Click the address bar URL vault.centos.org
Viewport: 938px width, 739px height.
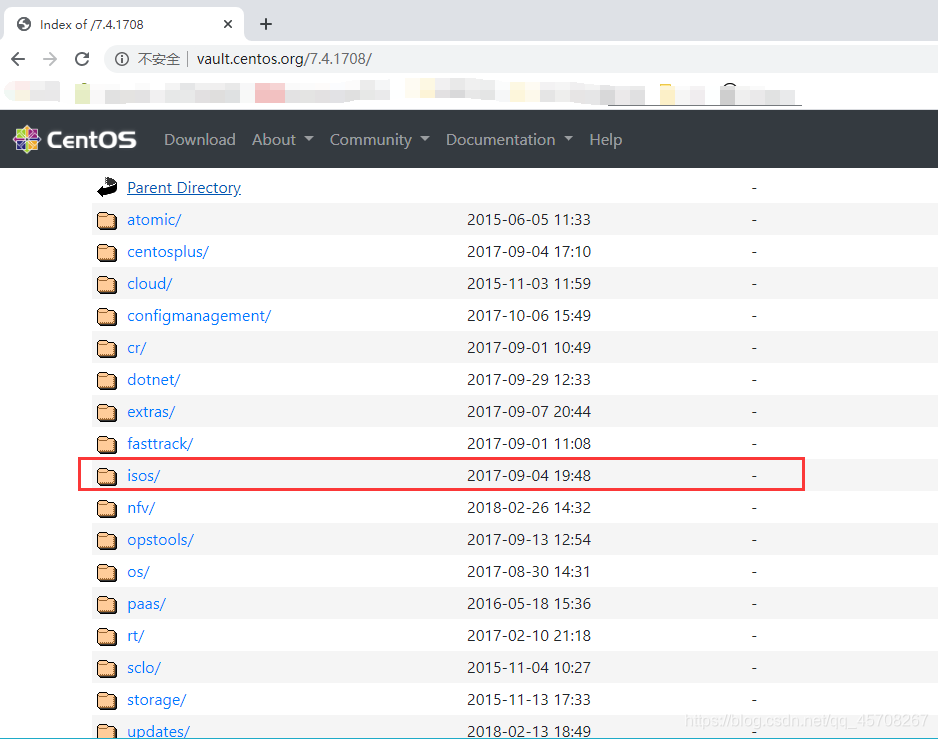click(284, 59)
